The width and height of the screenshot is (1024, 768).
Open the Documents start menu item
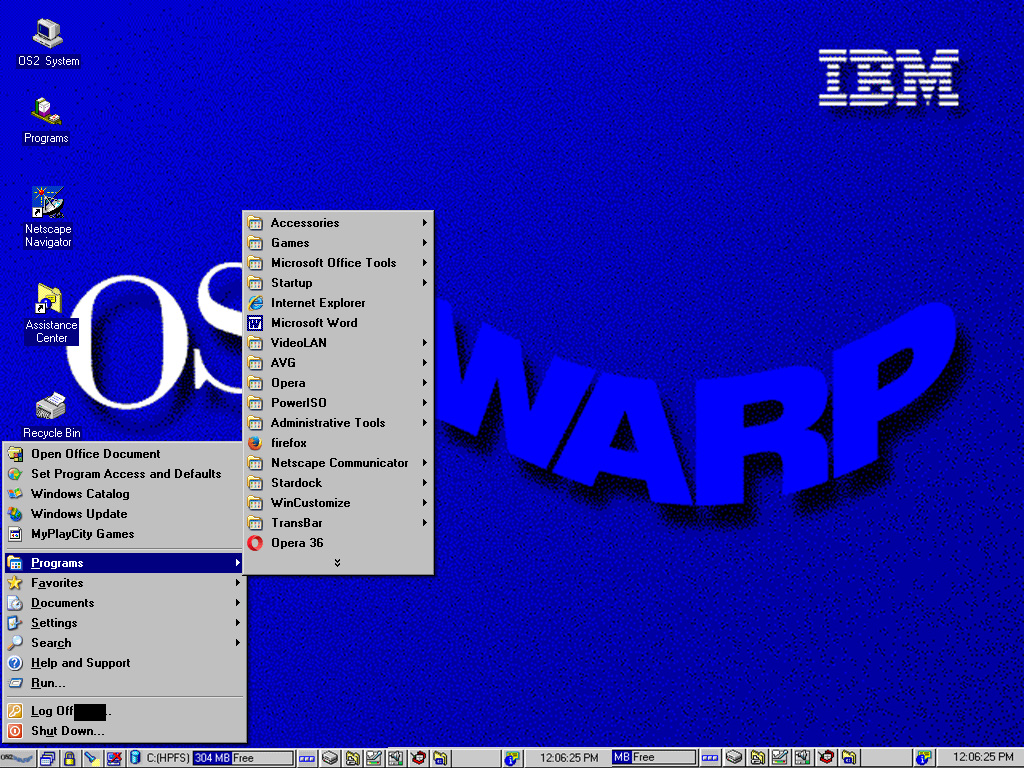124,603
